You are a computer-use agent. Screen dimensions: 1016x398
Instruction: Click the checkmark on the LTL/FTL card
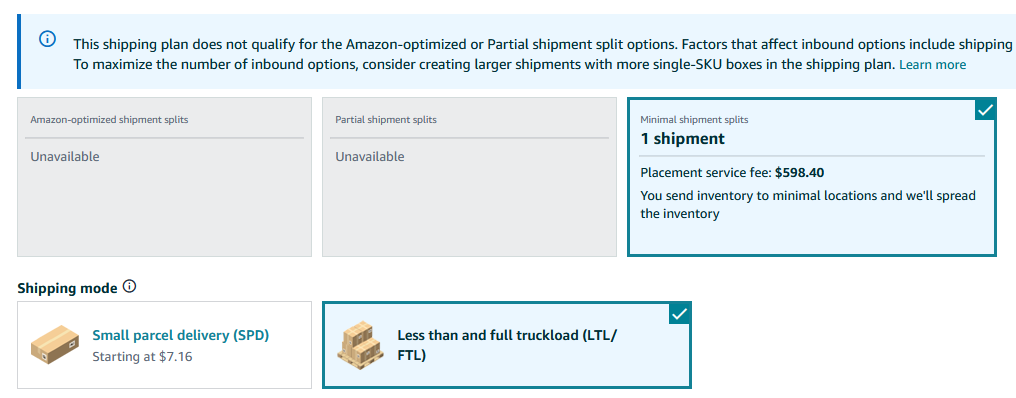tap(680, 314)
